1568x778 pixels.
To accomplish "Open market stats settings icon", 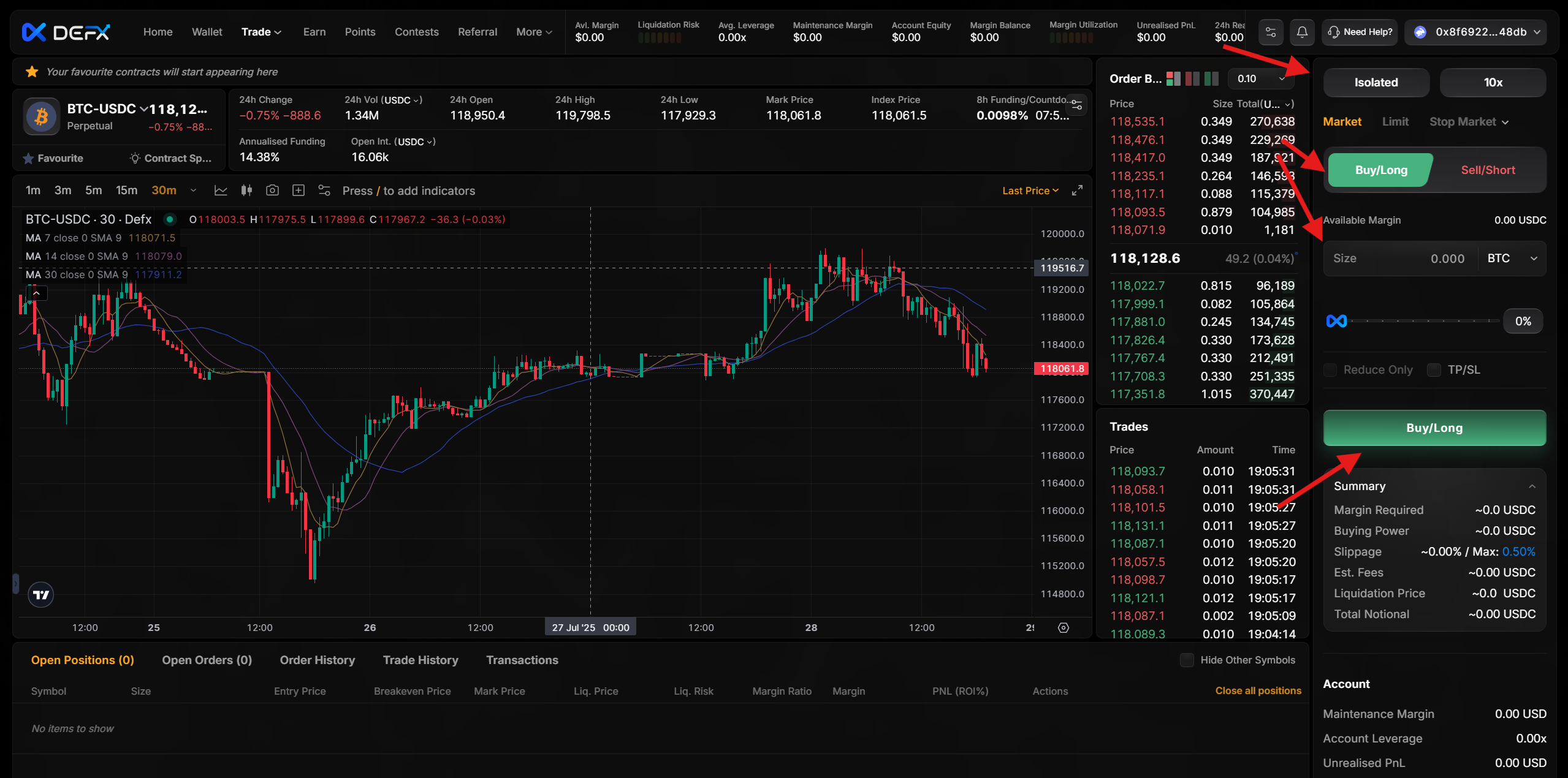I will coord(1076,106).
